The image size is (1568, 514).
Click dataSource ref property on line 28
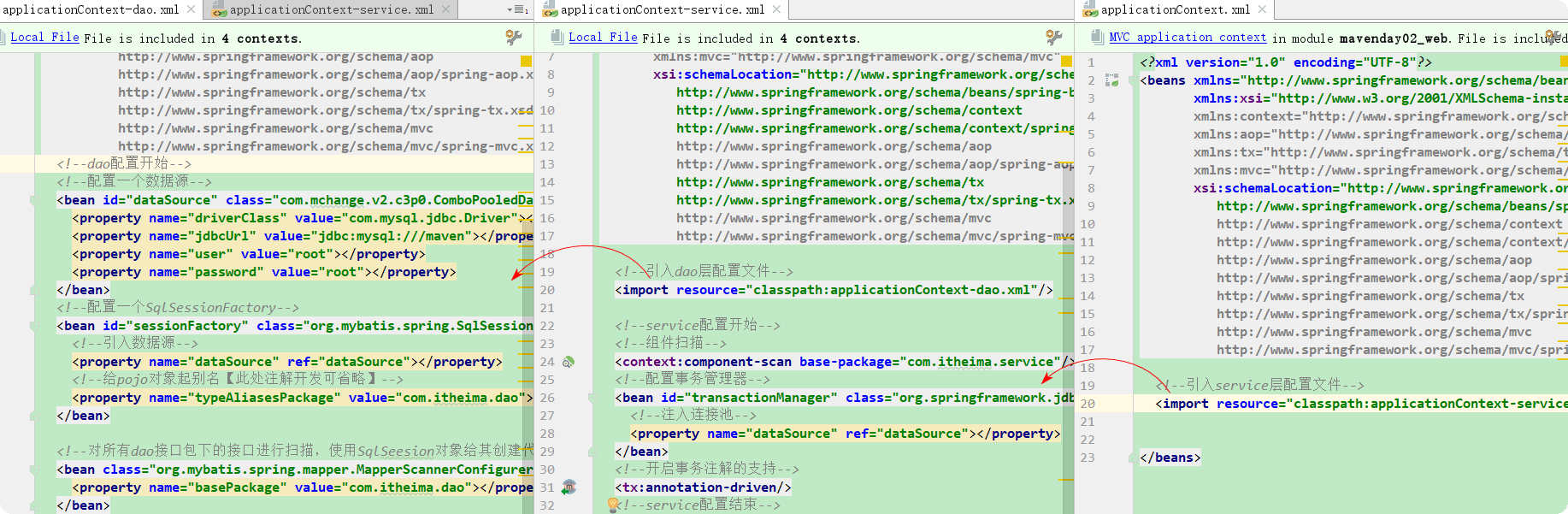(x=846, y=434)
